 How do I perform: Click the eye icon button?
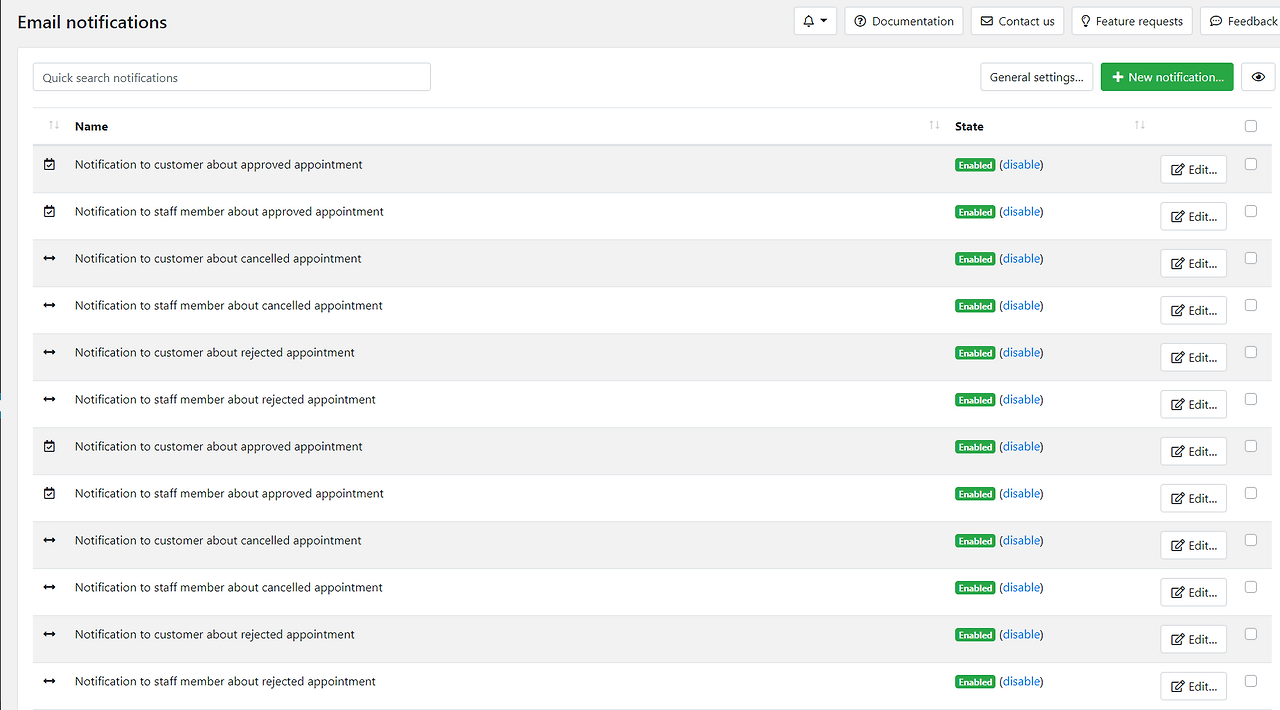[1258, 77]
